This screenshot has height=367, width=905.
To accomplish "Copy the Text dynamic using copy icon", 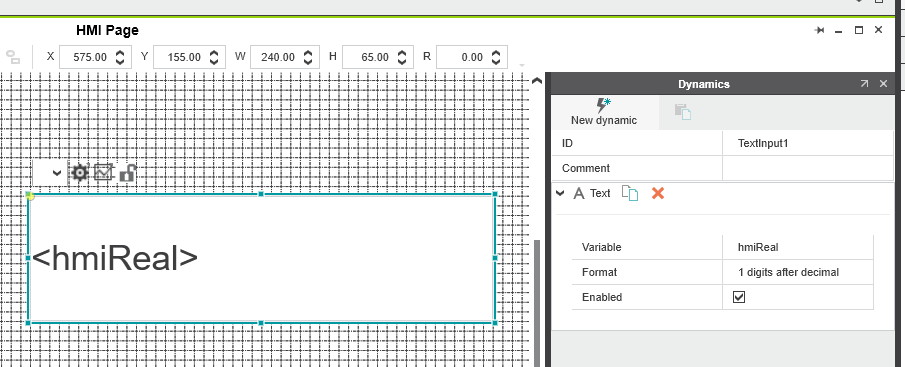I will [630, 193].
